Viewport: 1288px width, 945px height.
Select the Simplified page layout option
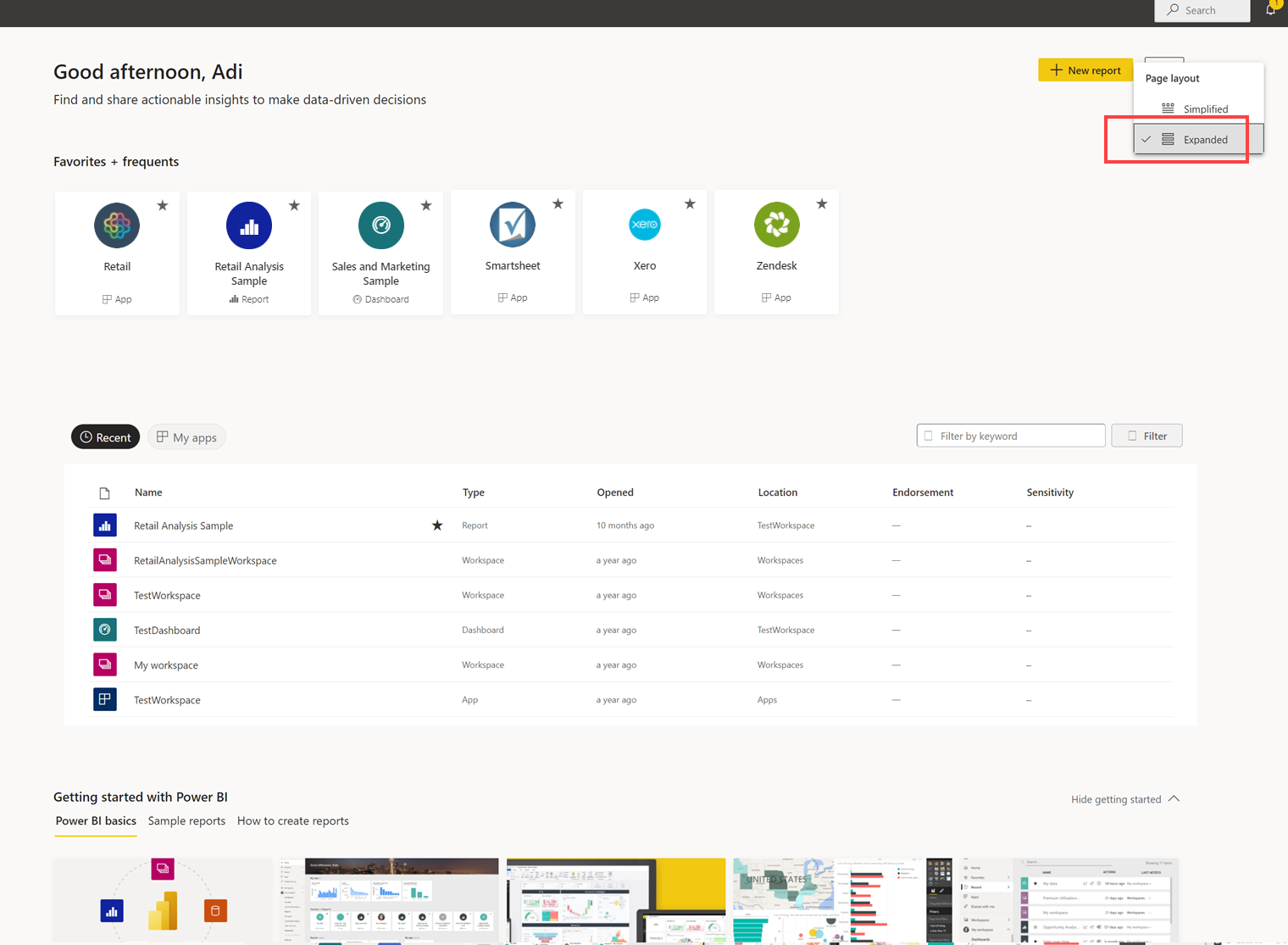(x=1198, y=108)
